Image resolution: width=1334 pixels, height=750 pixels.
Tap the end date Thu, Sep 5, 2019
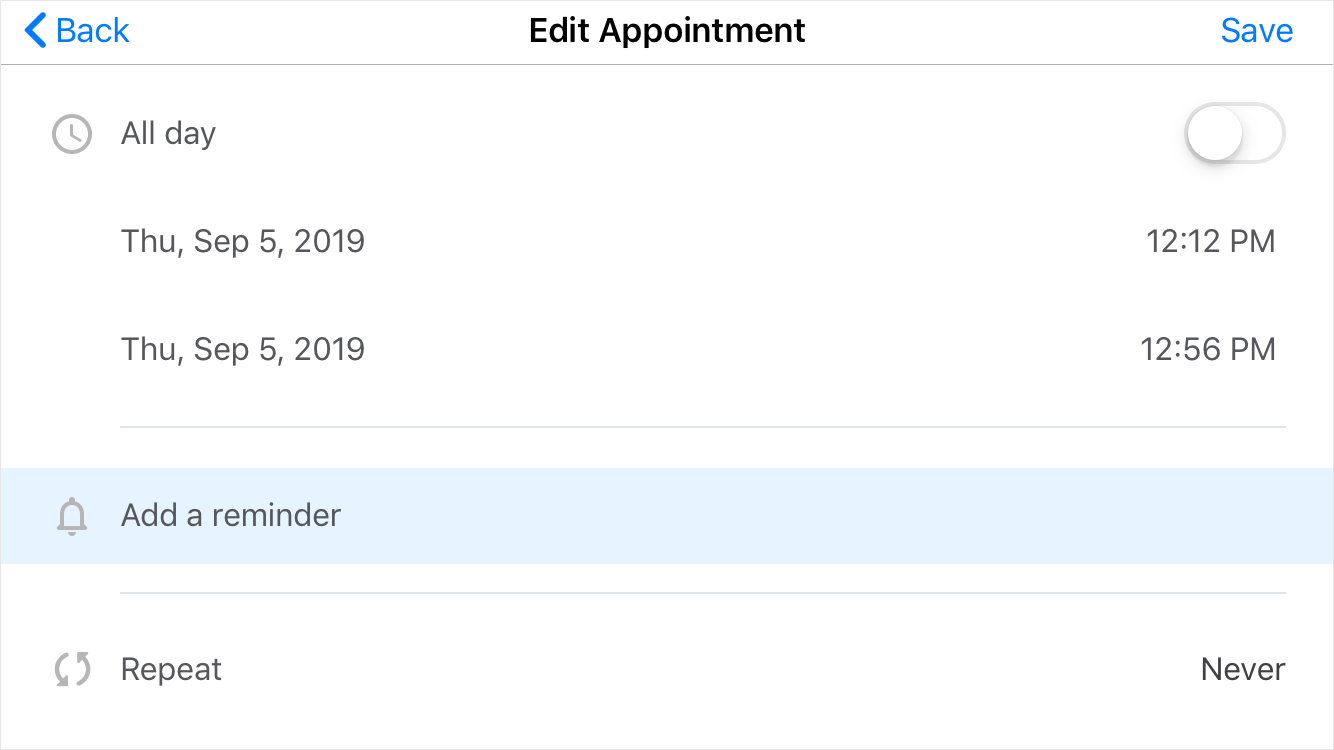(x=243, y=349)
